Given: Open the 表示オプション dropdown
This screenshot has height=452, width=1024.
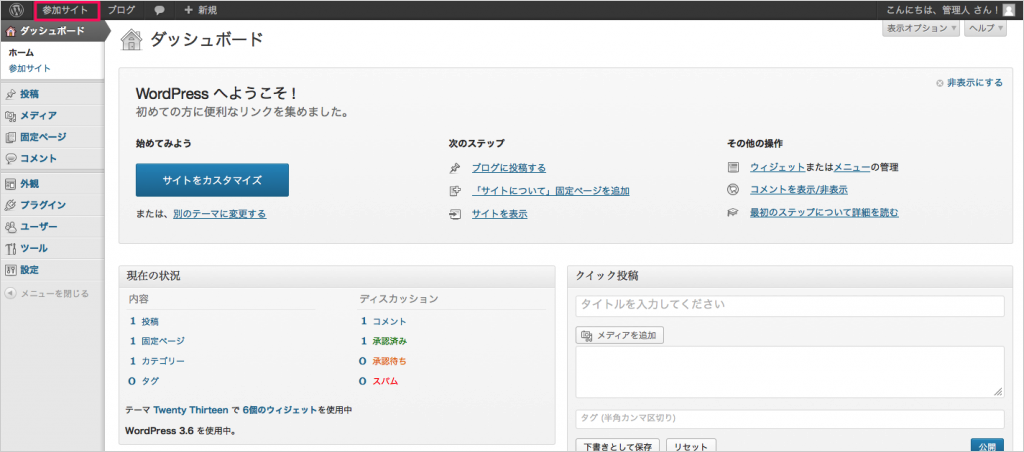Looking at the screenshot, I should tap(921, 28).
